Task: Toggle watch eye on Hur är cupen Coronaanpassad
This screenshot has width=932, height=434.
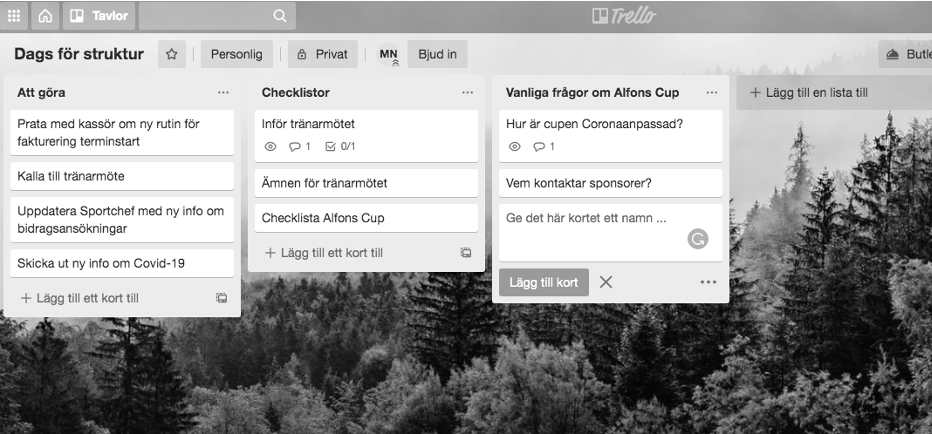Action: point(515,146)
